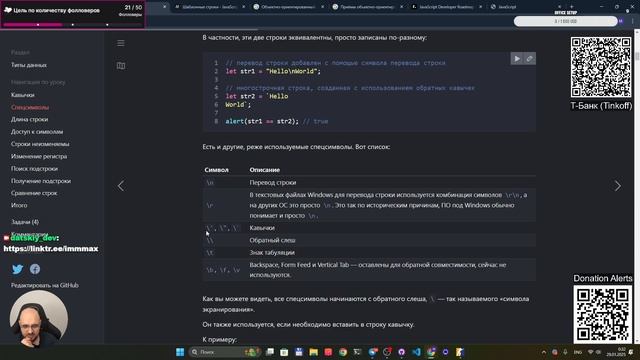Jump to the 'Строки неизменяемы' section
640x360 pixels.
click(40, 144)
